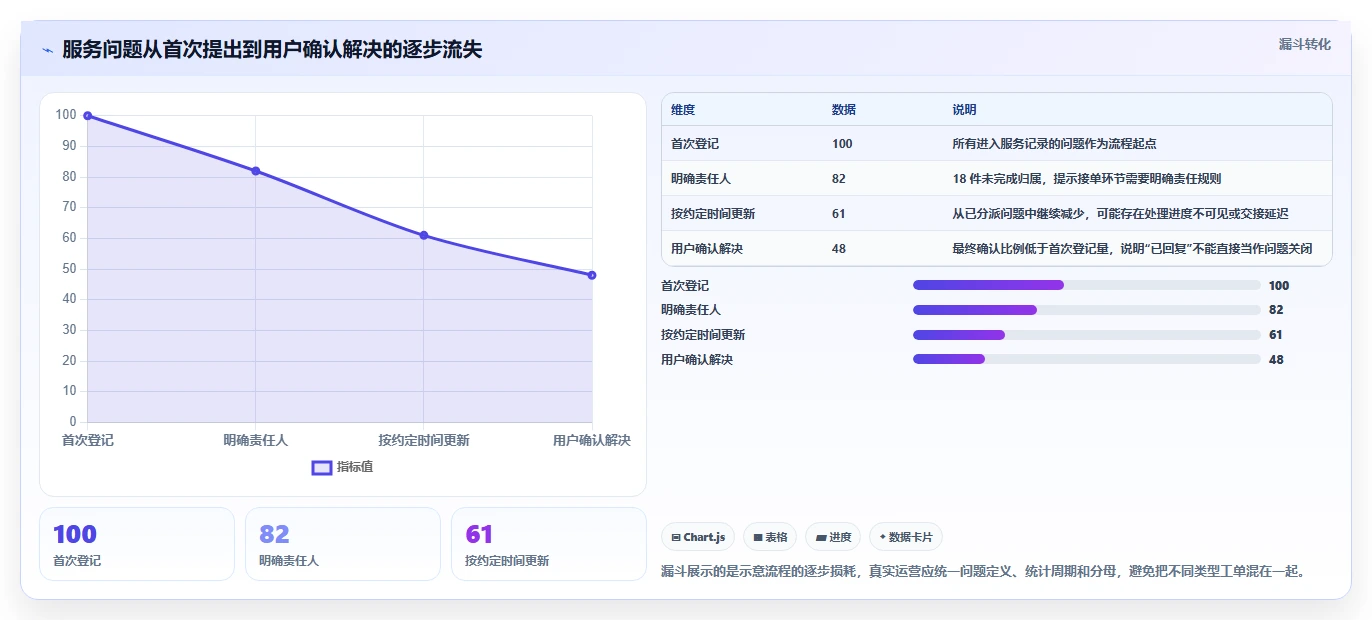Click the 数据 column header
This screenshot has height=620, width=1372.
click(844, 110)
